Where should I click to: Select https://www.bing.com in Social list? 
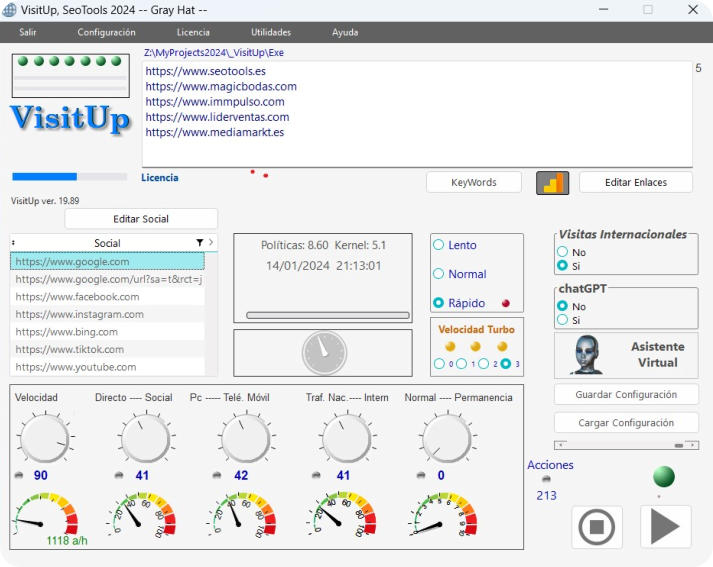pos(107,332)
